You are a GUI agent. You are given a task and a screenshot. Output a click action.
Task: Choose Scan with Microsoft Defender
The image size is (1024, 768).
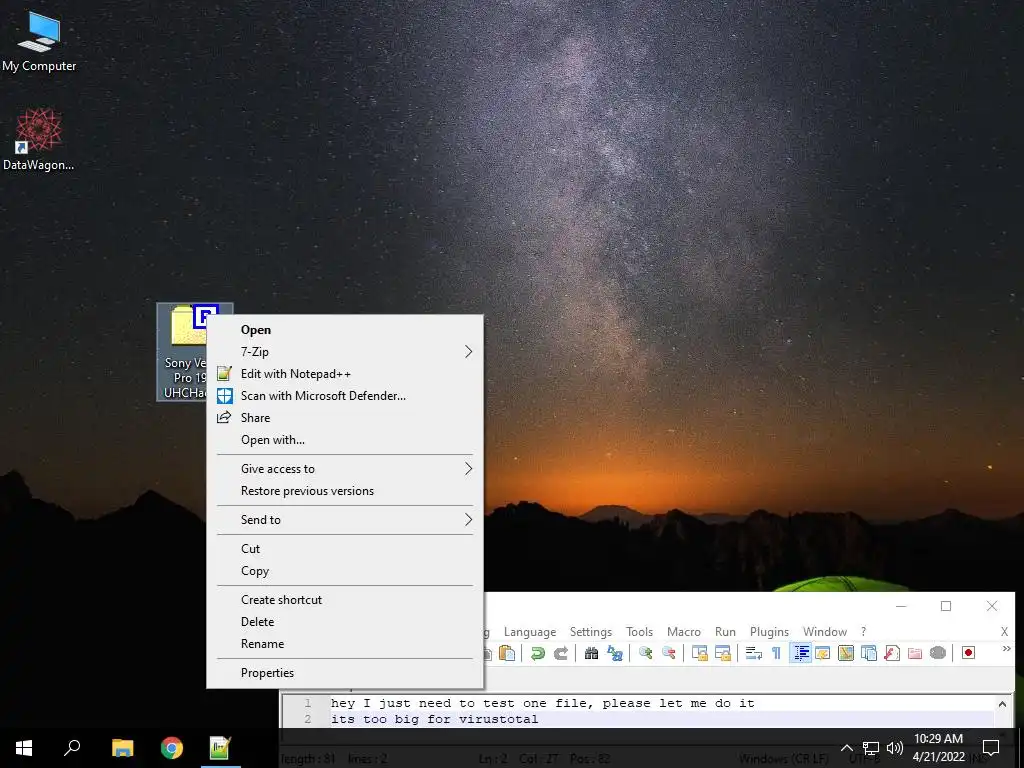tap(345, 396)
